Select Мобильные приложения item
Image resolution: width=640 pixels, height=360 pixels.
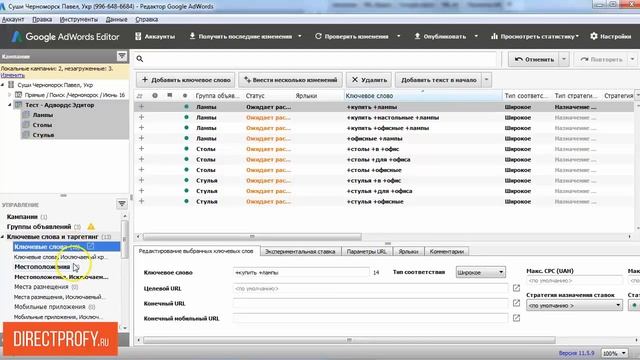coord(49,307)
